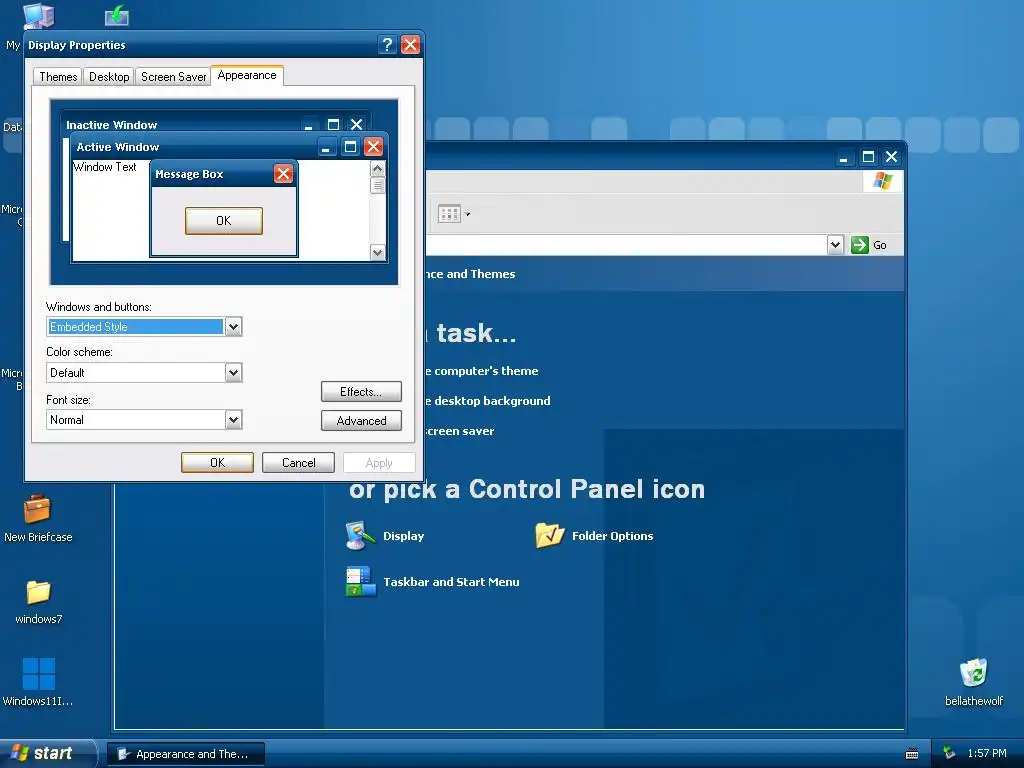Click the 1:57 PM clock

pos(987,753)
